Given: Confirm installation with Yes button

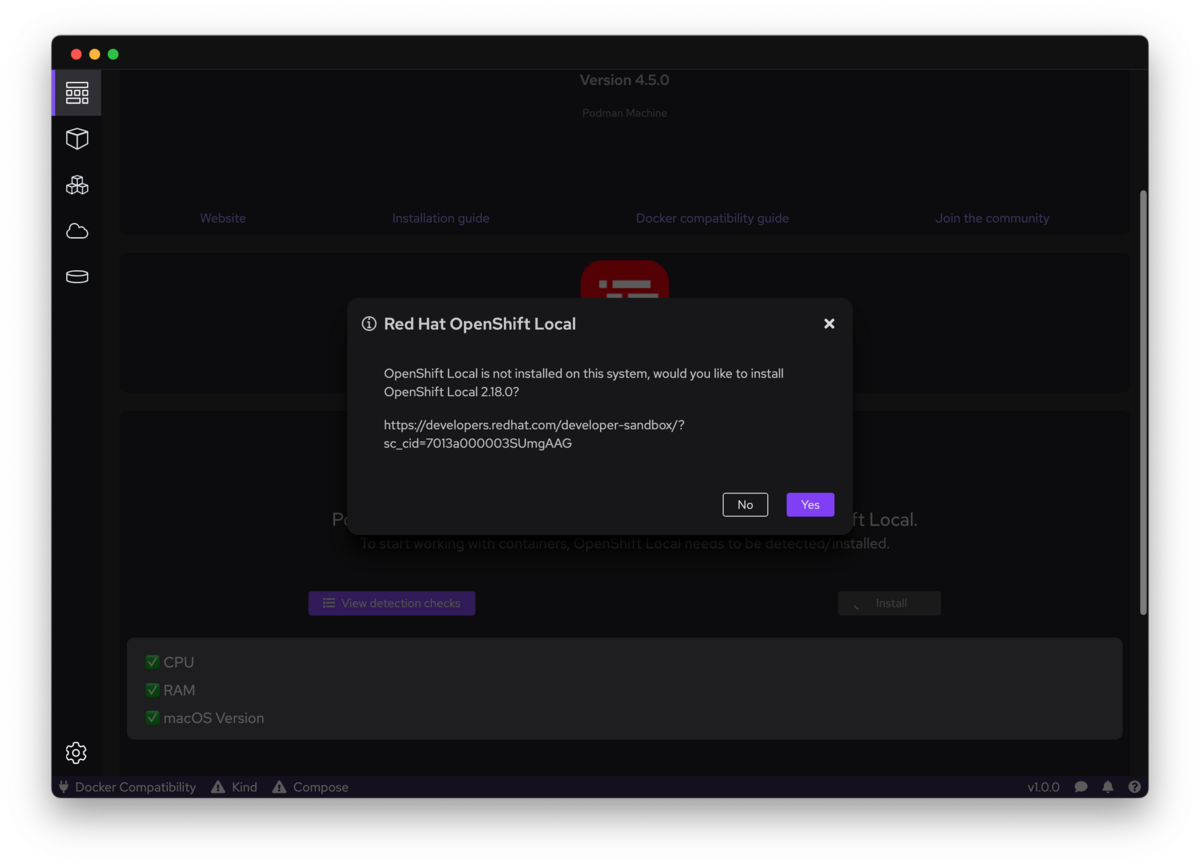Looking at the screenshot, I should [x=810, y=505].
